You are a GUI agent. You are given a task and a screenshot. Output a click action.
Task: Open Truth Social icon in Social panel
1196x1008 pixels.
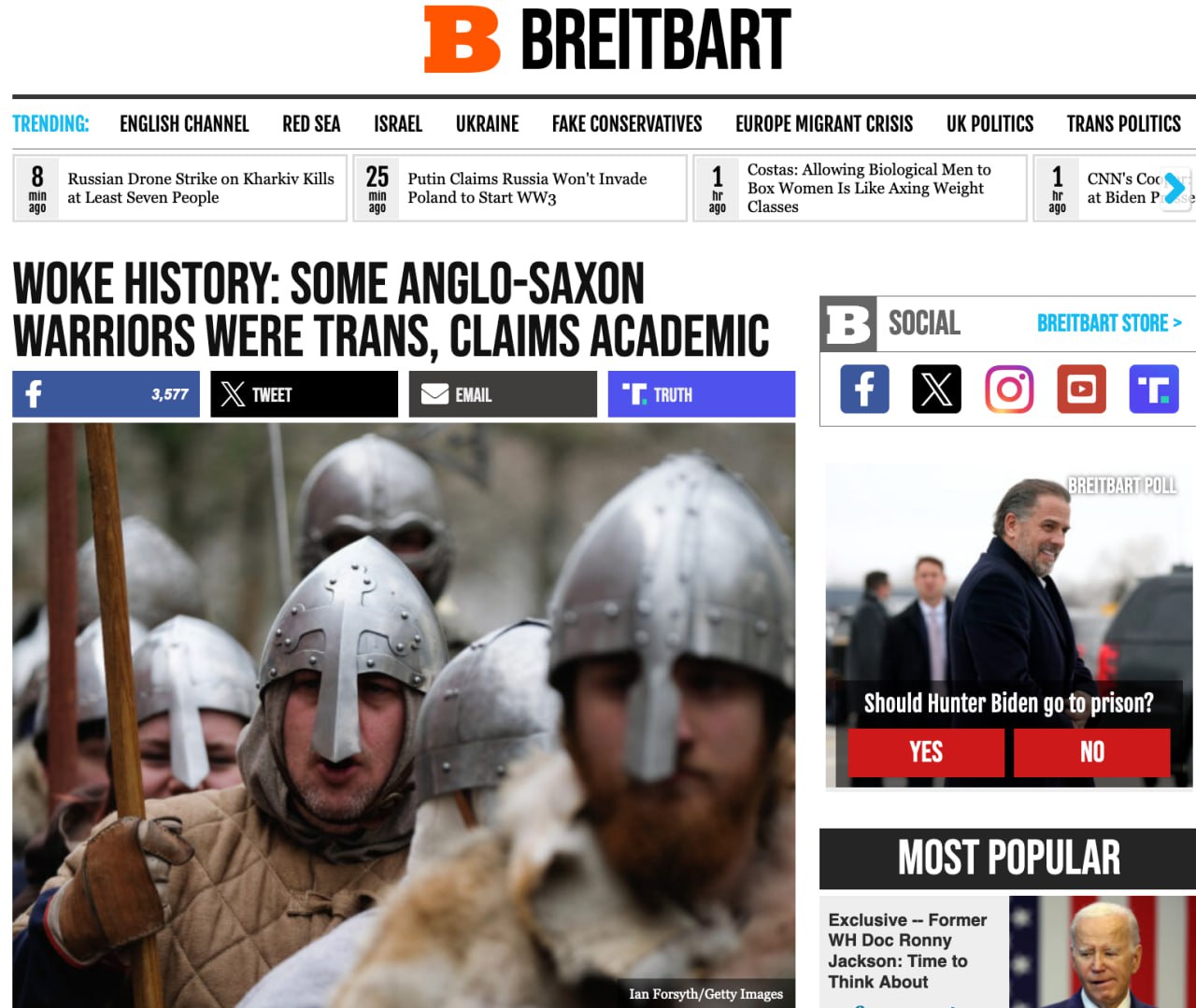(x=1154, y=389)
